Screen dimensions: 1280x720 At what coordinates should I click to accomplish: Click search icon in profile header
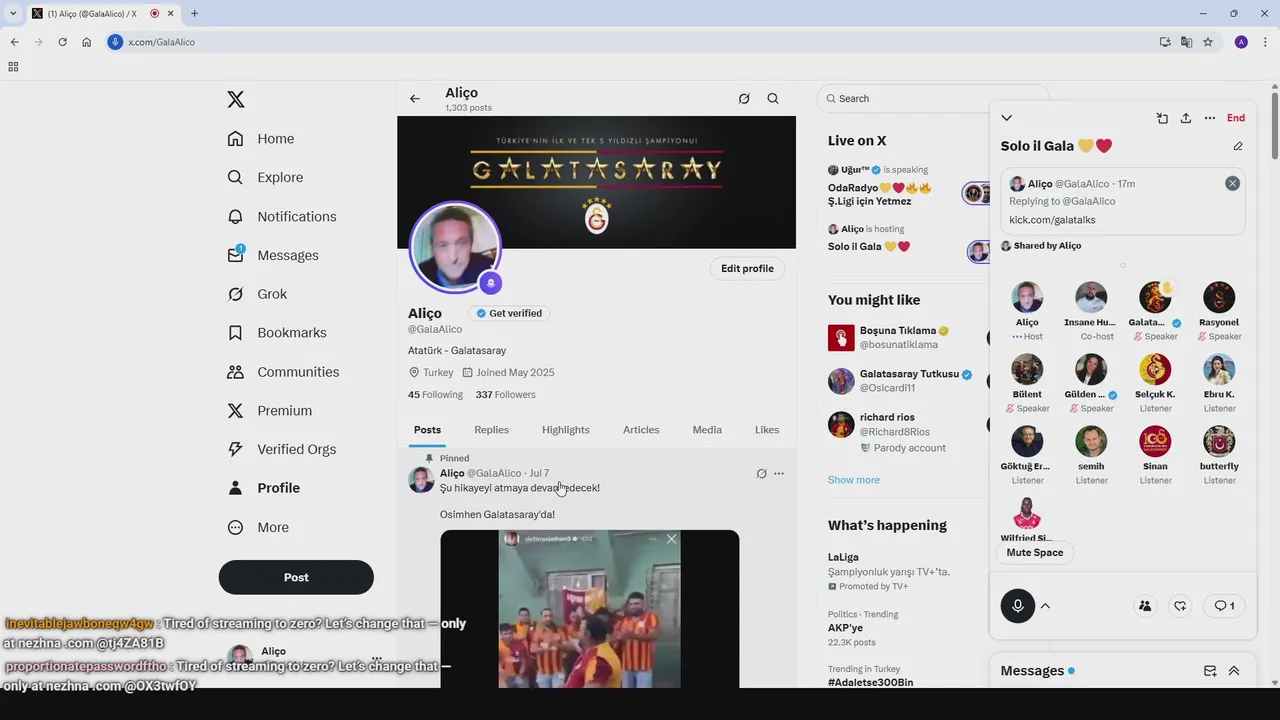click(773, 99)
